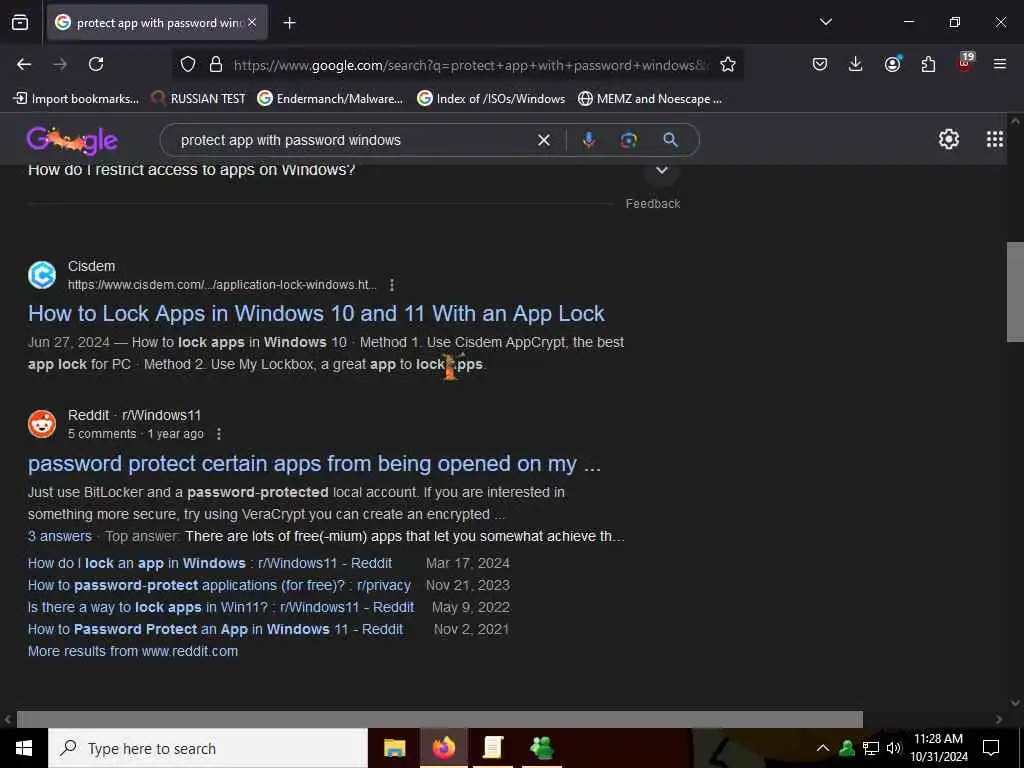Save page to Pocket
Viewport: 1024px width, 768px height.
tap(820, 64)
